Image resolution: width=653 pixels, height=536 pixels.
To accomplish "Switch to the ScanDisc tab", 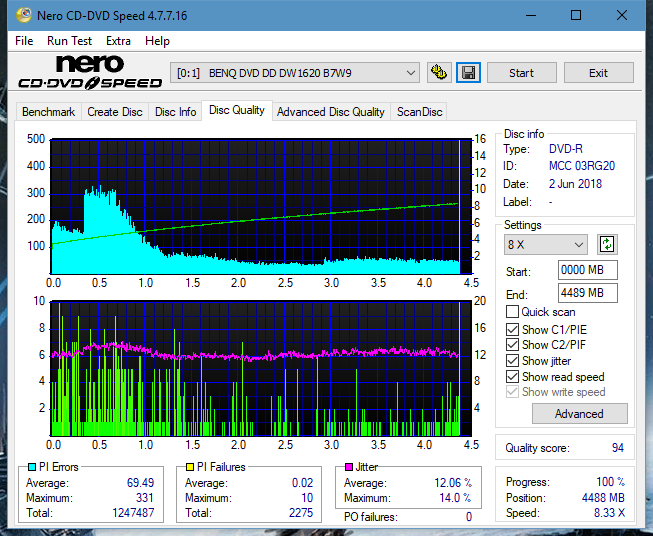I will (419, 112).
